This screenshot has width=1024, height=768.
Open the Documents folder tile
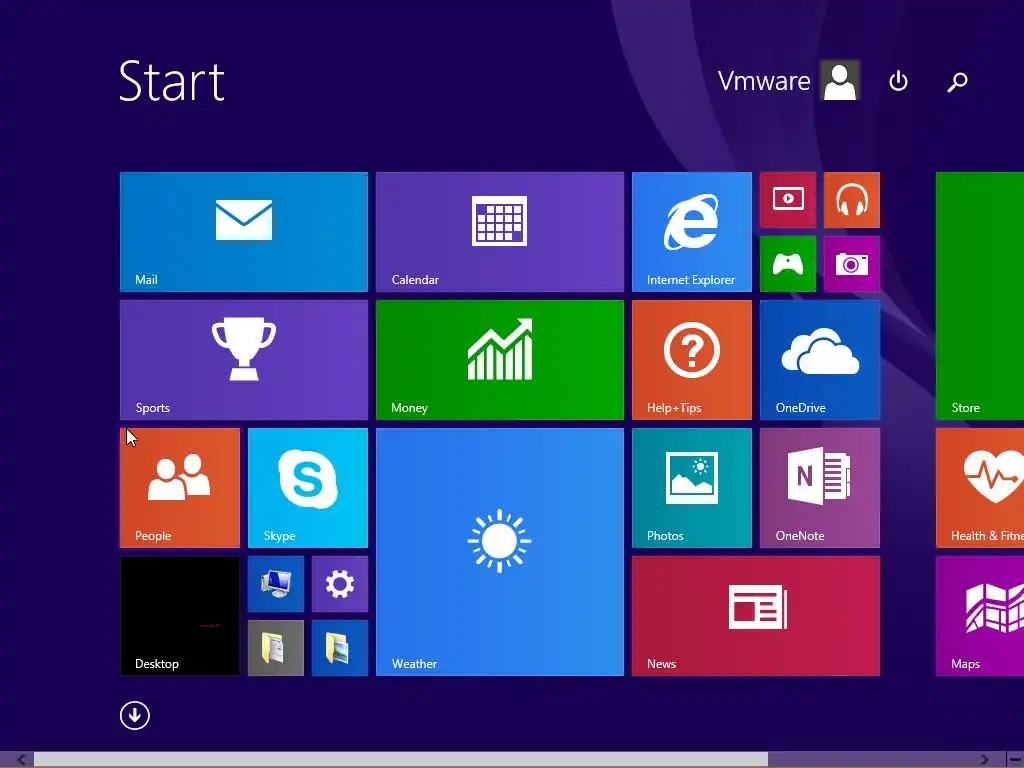pyautogui.click(x=276, y=648)
